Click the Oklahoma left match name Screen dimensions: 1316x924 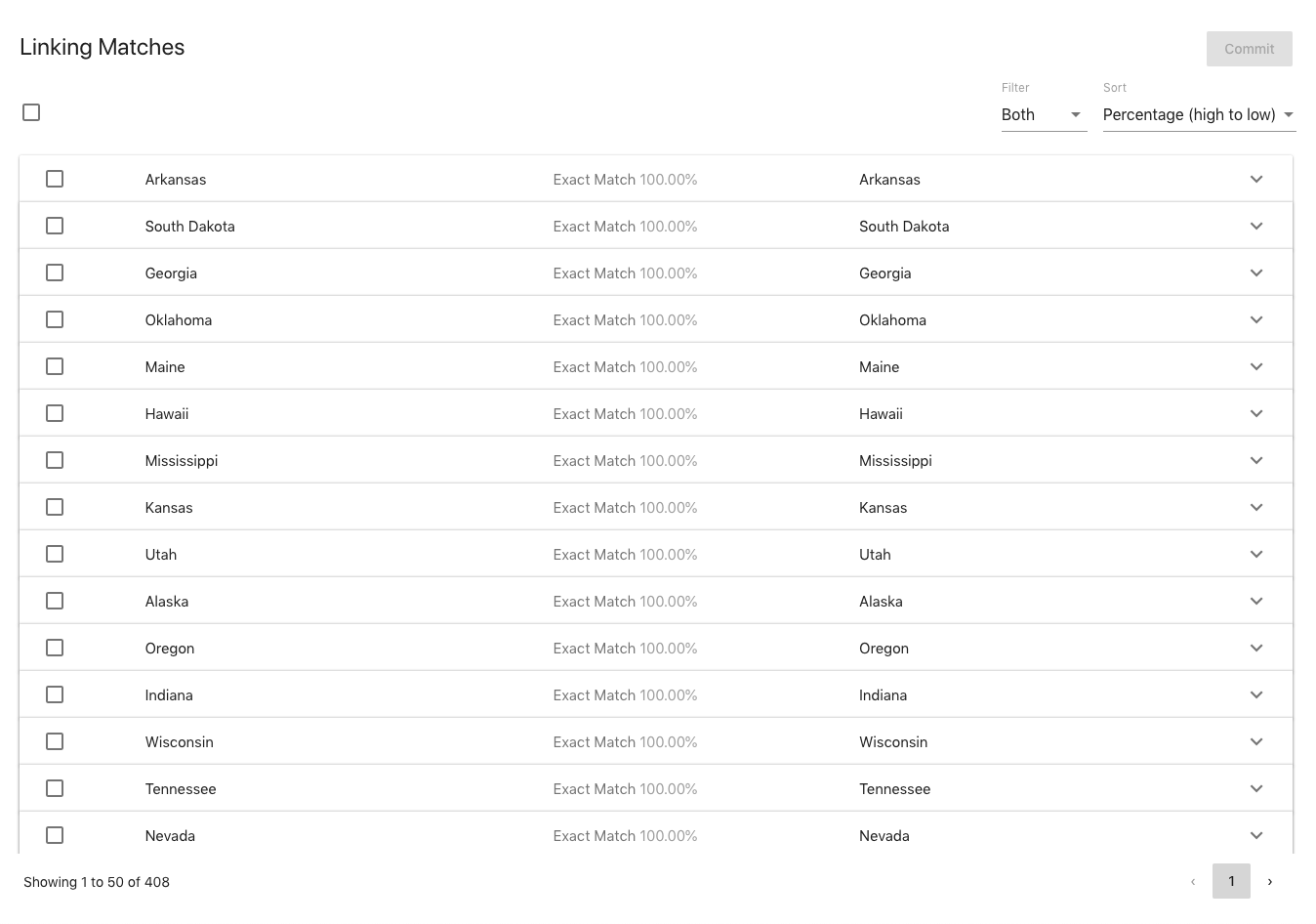(x=179, y=320)
